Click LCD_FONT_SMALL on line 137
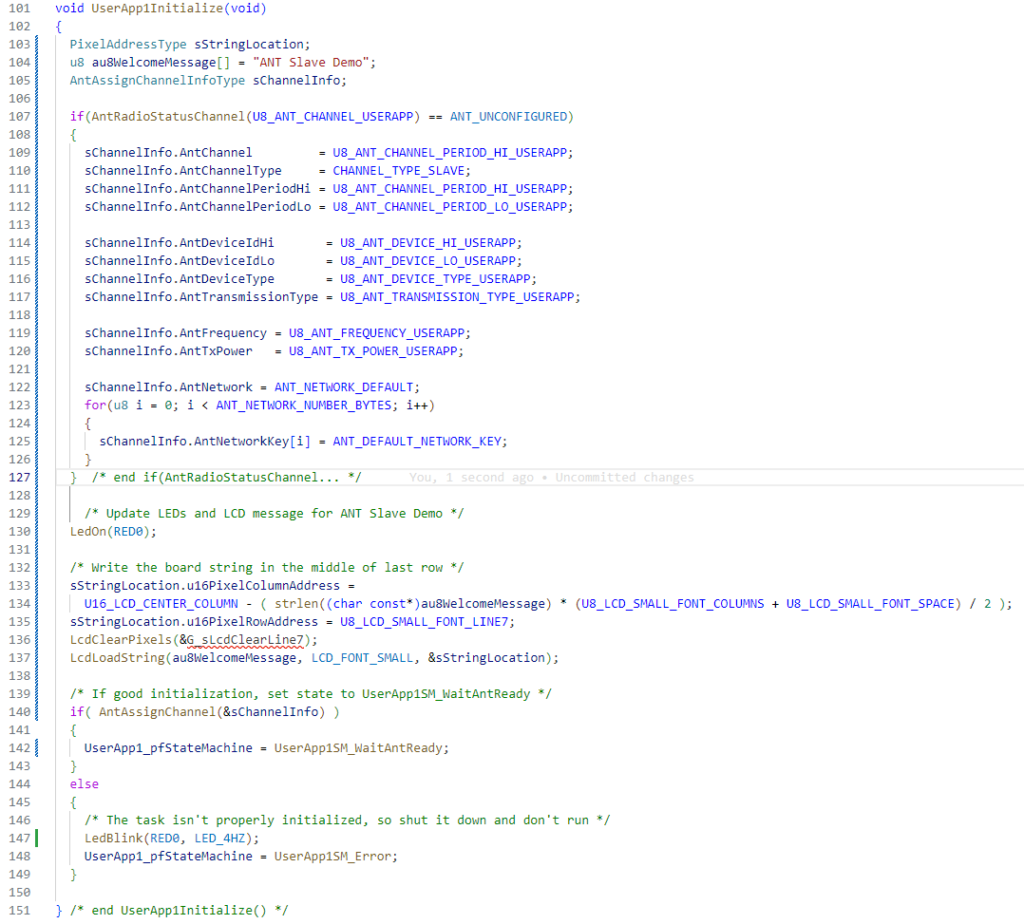Image resolution: width=1024 pixels, height=924 pixels. point(362,658)
